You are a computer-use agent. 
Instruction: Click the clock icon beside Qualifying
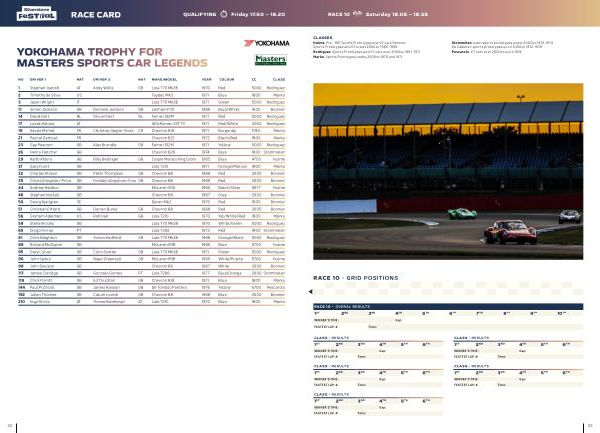point(223,14)
